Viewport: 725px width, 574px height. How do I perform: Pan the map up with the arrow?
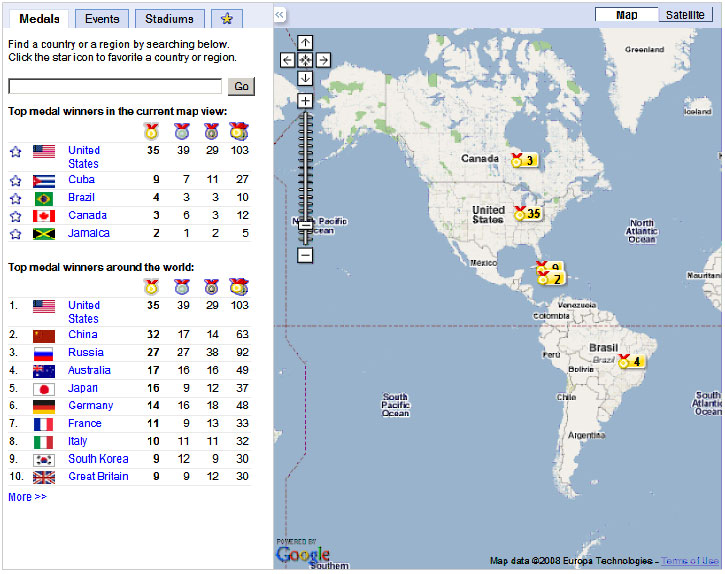305,43
